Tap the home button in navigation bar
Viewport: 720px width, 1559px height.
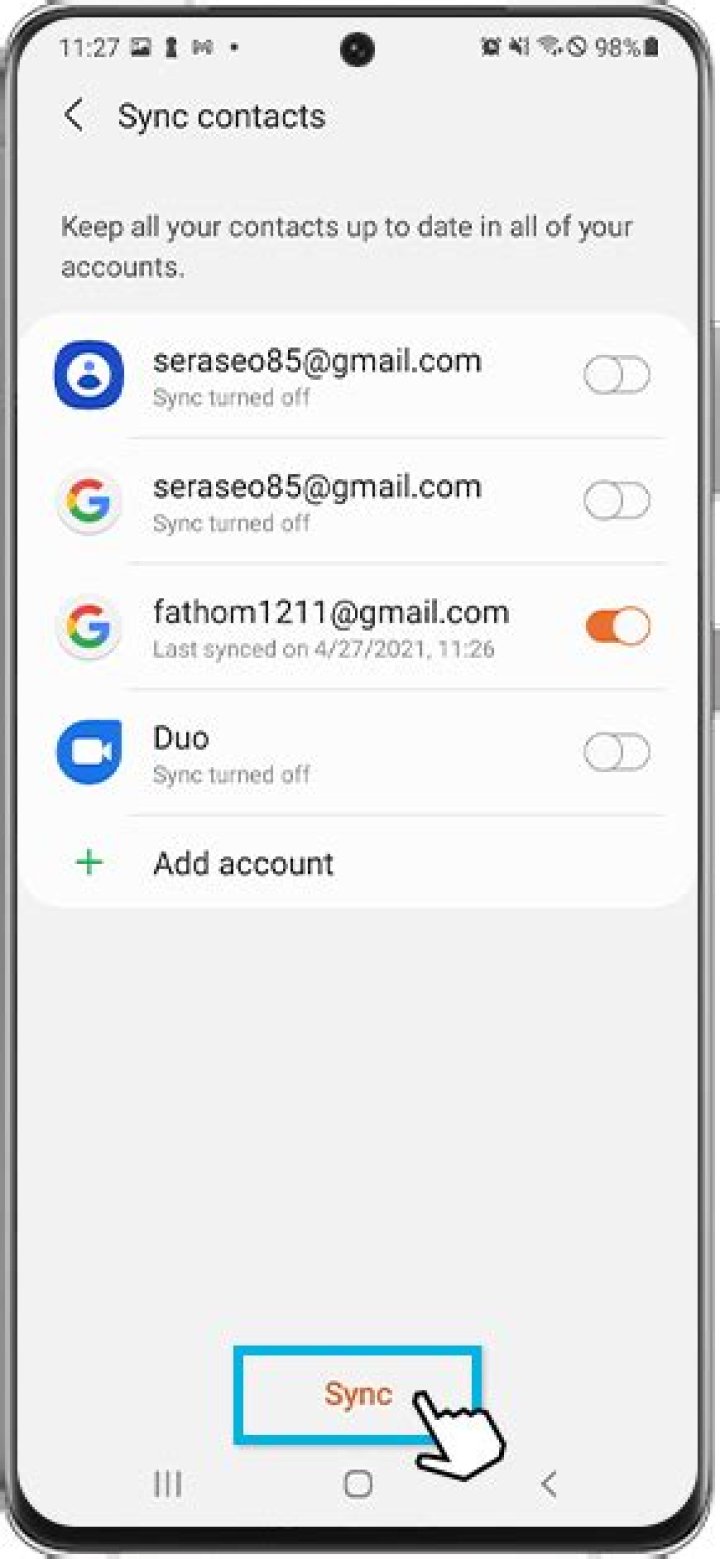[358, 1484]
